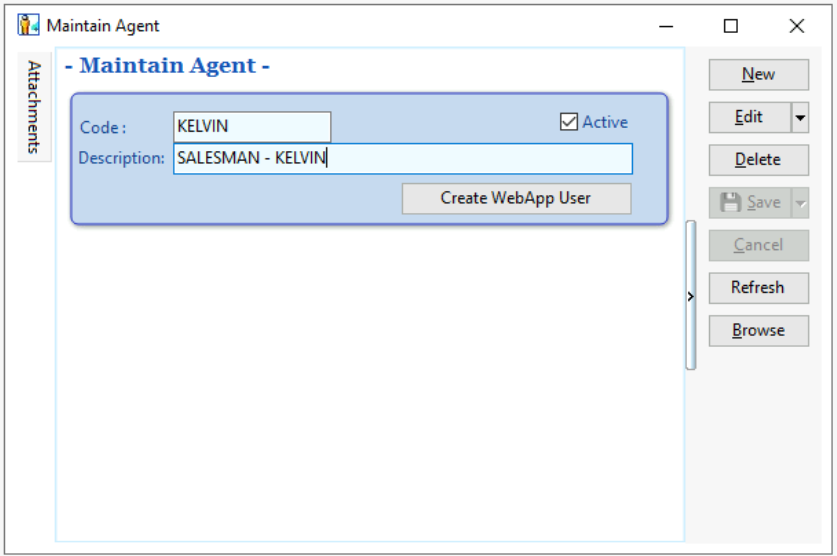This screenshot has height=556, width=837.
Task: Uncheck the Active checkbox
Action: [569, 122]
